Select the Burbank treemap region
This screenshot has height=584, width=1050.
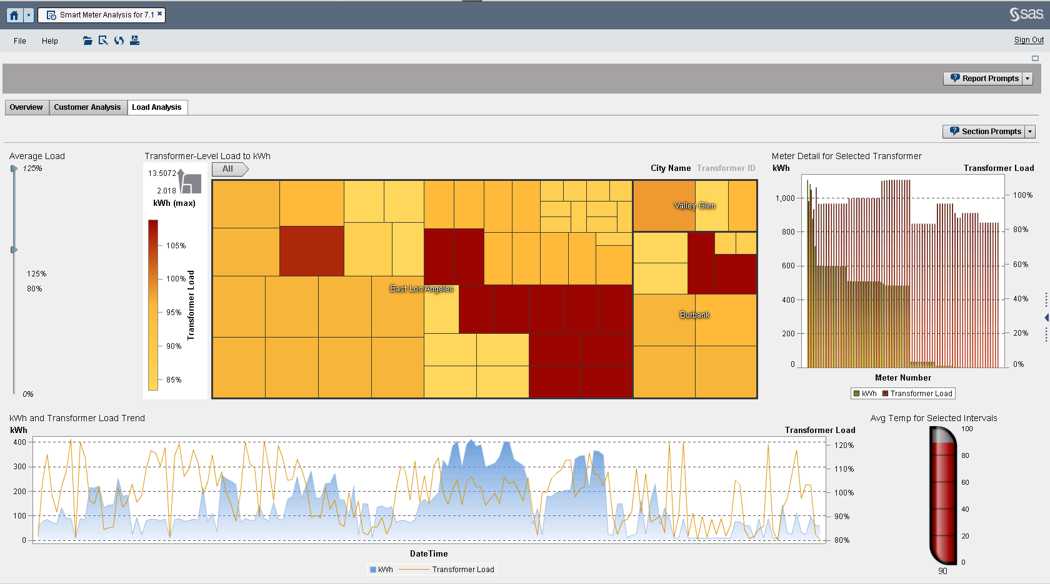click(694, 315)
